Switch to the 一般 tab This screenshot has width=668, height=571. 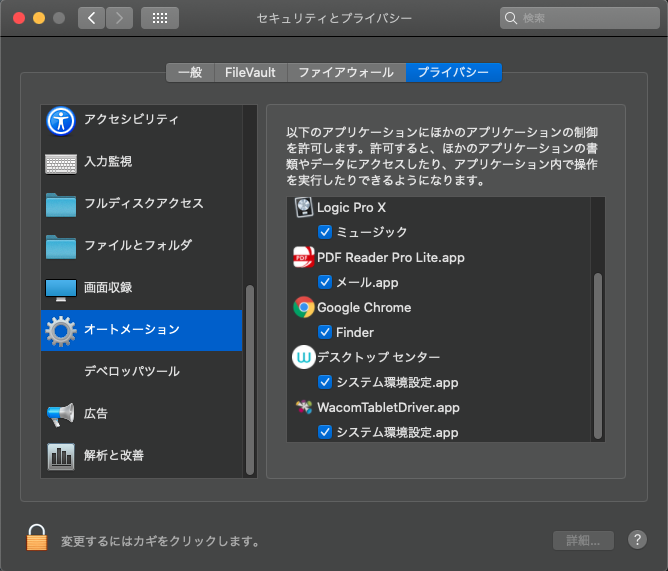click(x=190, y=72)
